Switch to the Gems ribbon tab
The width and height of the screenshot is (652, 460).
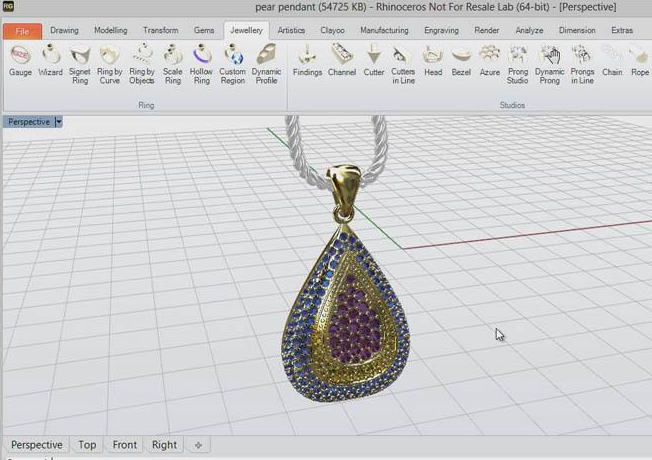coord(204,30)
